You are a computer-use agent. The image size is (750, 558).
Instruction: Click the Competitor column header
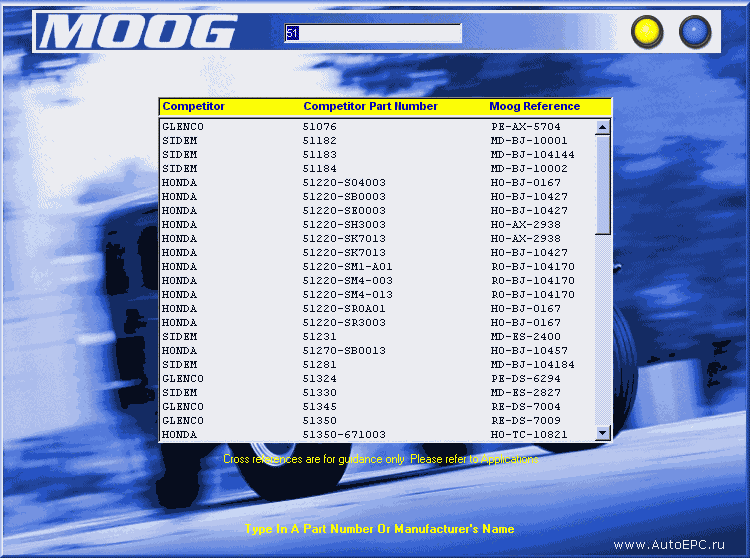coord(193,106)
